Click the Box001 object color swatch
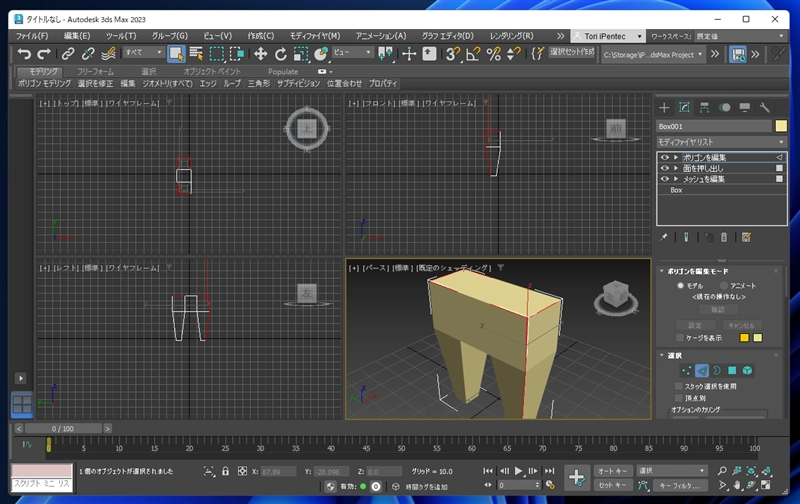This screenshot has width=800, height=504. pos(781,126)
